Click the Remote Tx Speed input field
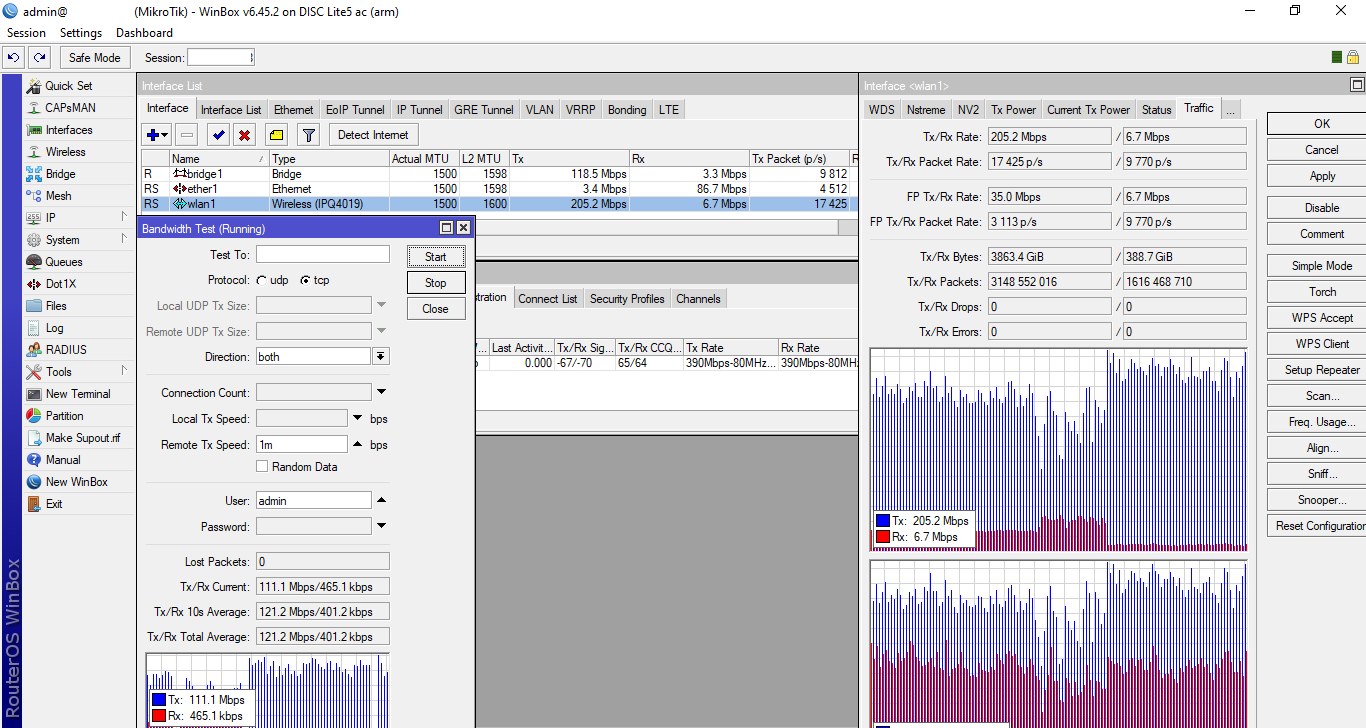 tap(301, 444)
